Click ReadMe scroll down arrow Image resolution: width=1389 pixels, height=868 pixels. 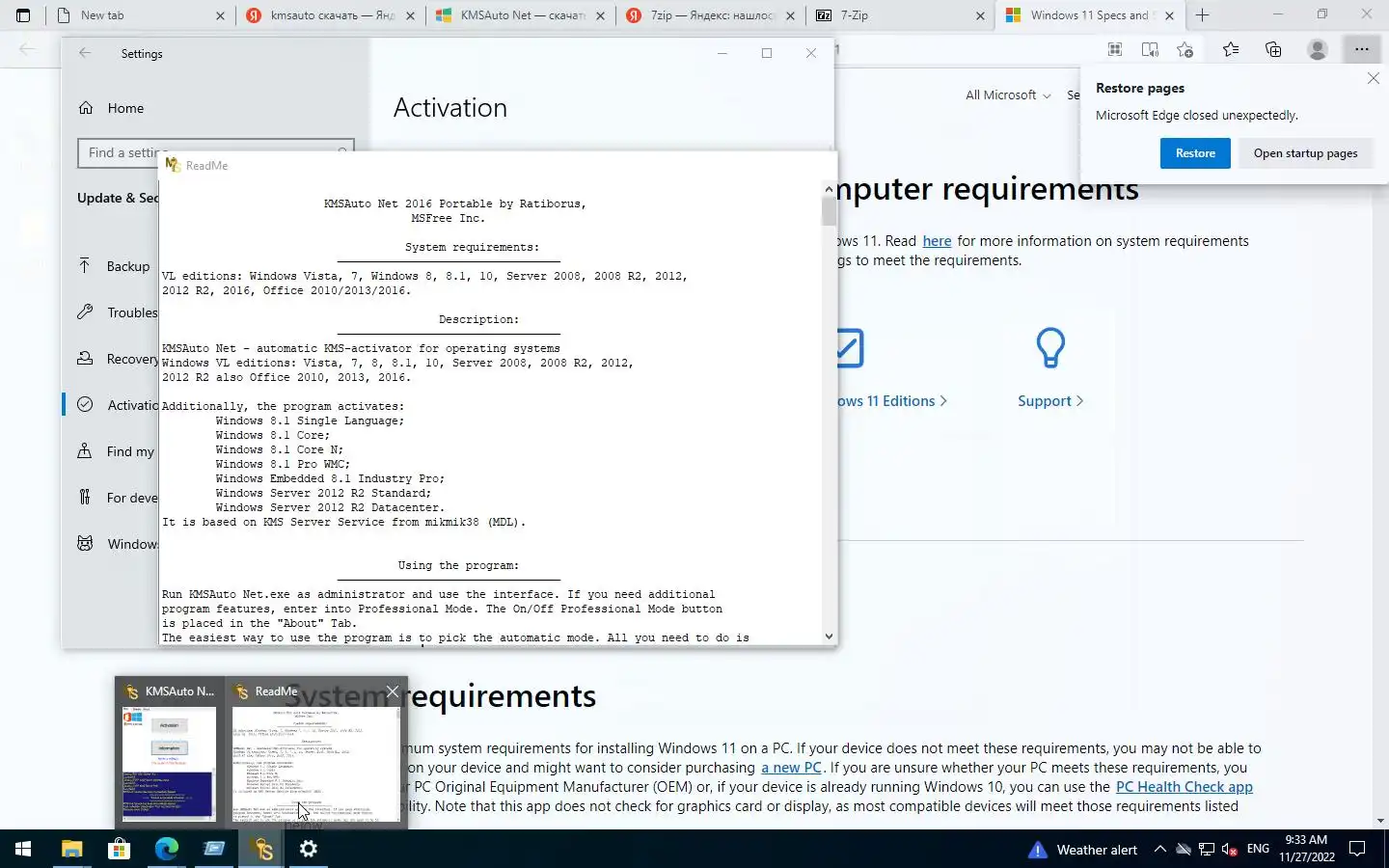pyautogui.click(x=829, y=637)
